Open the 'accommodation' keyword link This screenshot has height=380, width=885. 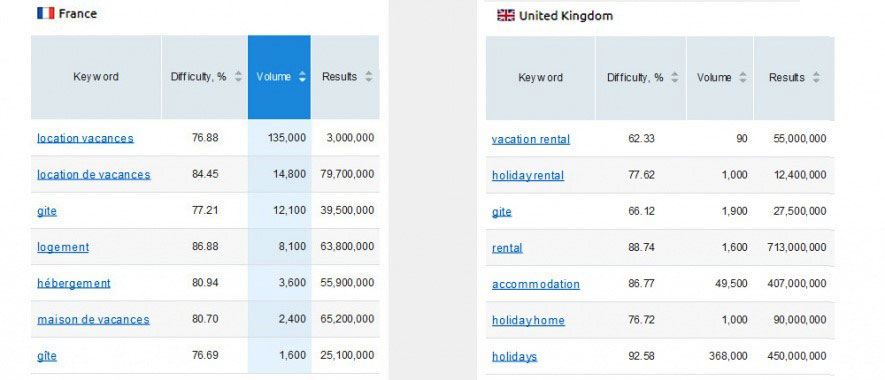point(536,284)
